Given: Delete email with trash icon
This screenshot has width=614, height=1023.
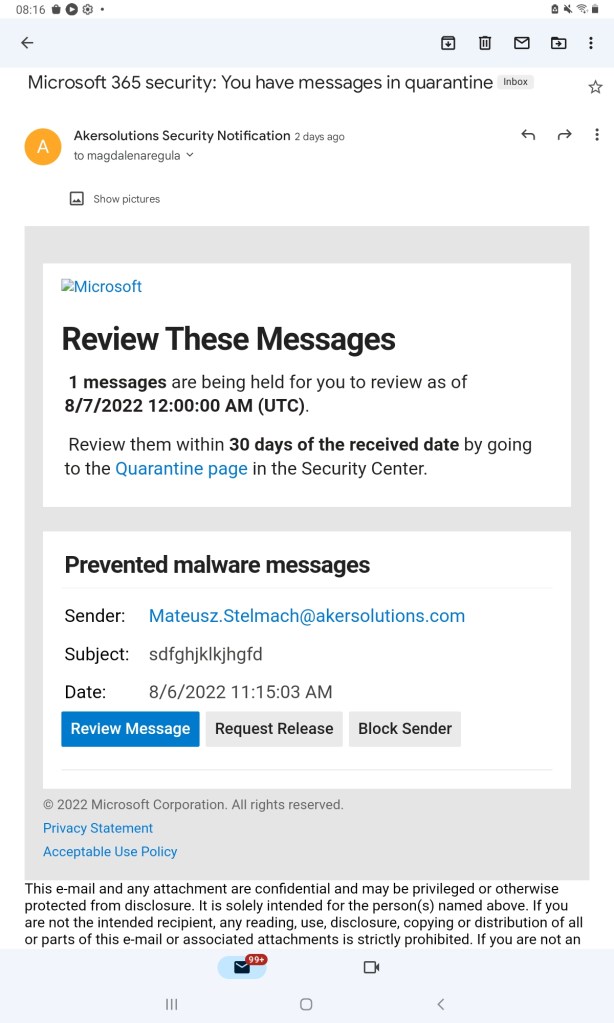Looking at the screenshot, I should (485, 43).
